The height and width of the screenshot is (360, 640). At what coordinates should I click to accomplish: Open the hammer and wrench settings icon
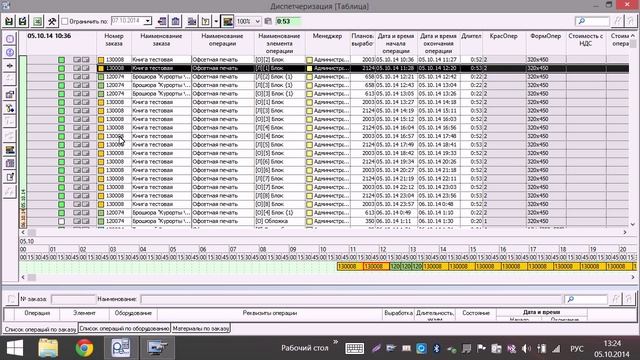tap(52, 21)
